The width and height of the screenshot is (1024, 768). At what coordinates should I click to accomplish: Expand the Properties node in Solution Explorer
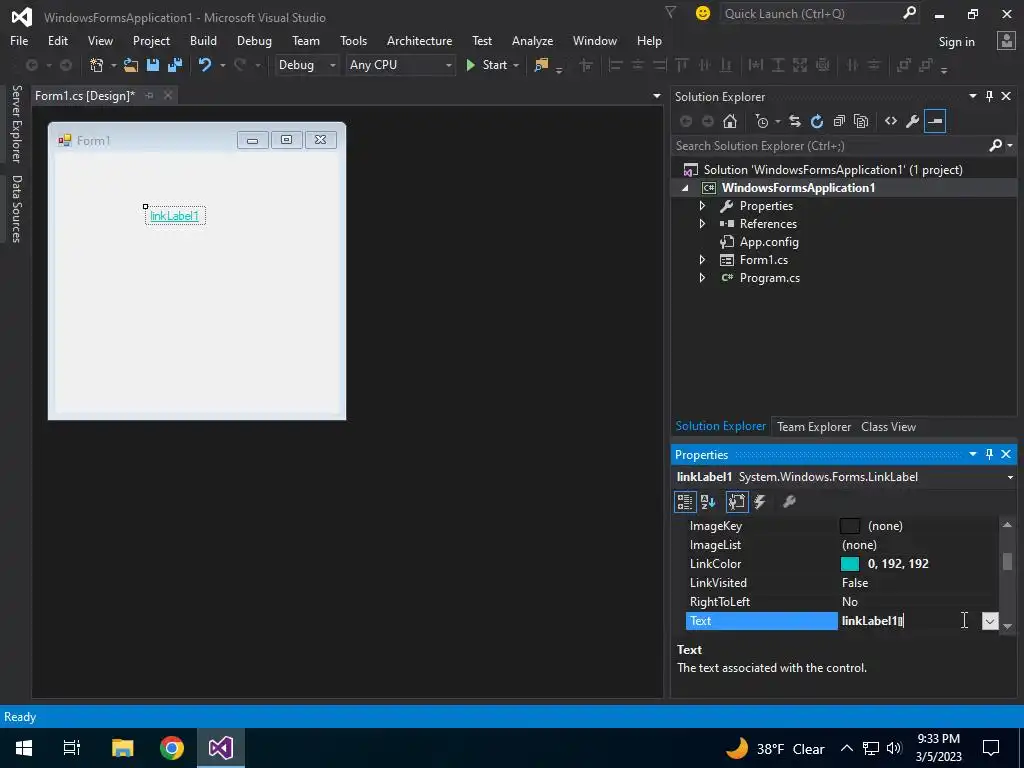[702, 206]
